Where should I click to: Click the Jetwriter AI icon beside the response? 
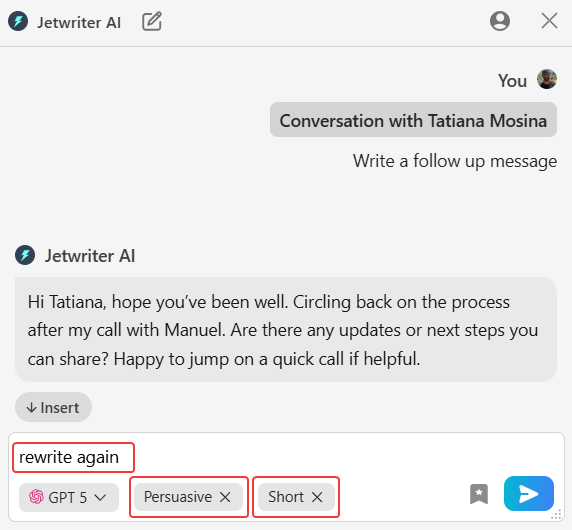[25, 255]
